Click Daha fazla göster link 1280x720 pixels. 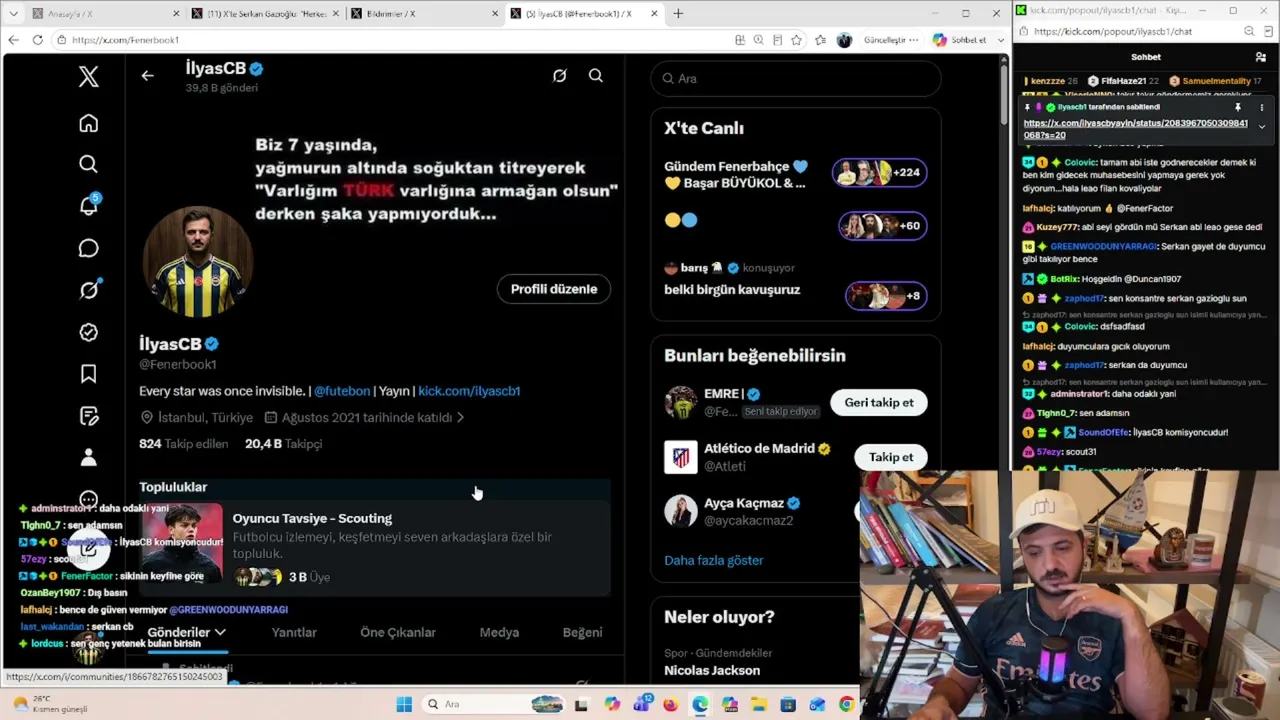pos(714,560)
